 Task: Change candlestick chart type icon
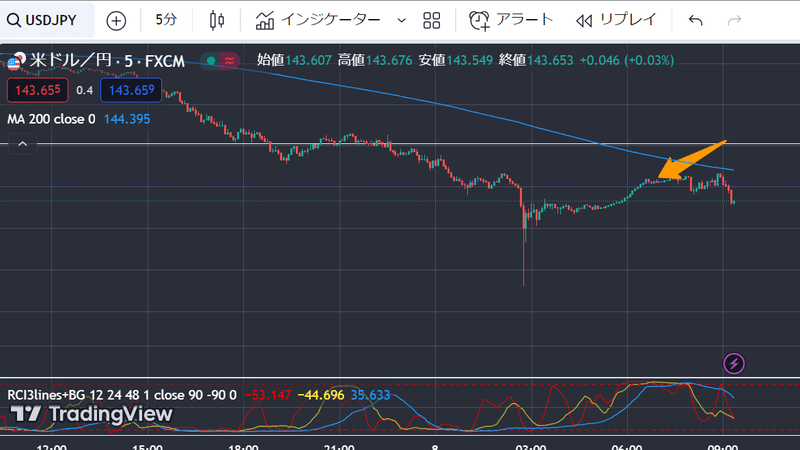click(x=217, y=20)
